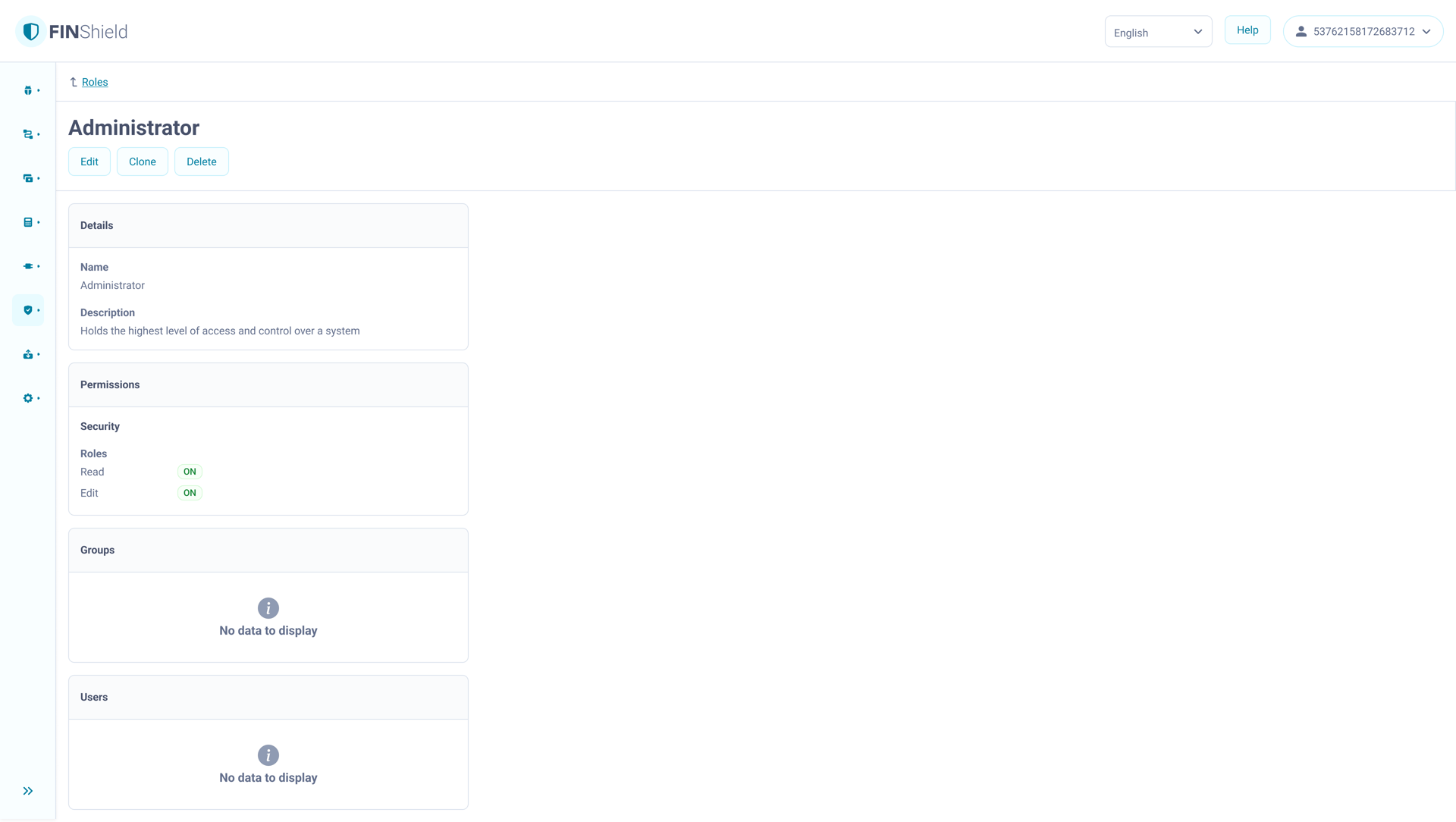
Task: Select the calculator sidebar icon
Action: point(28,222)
